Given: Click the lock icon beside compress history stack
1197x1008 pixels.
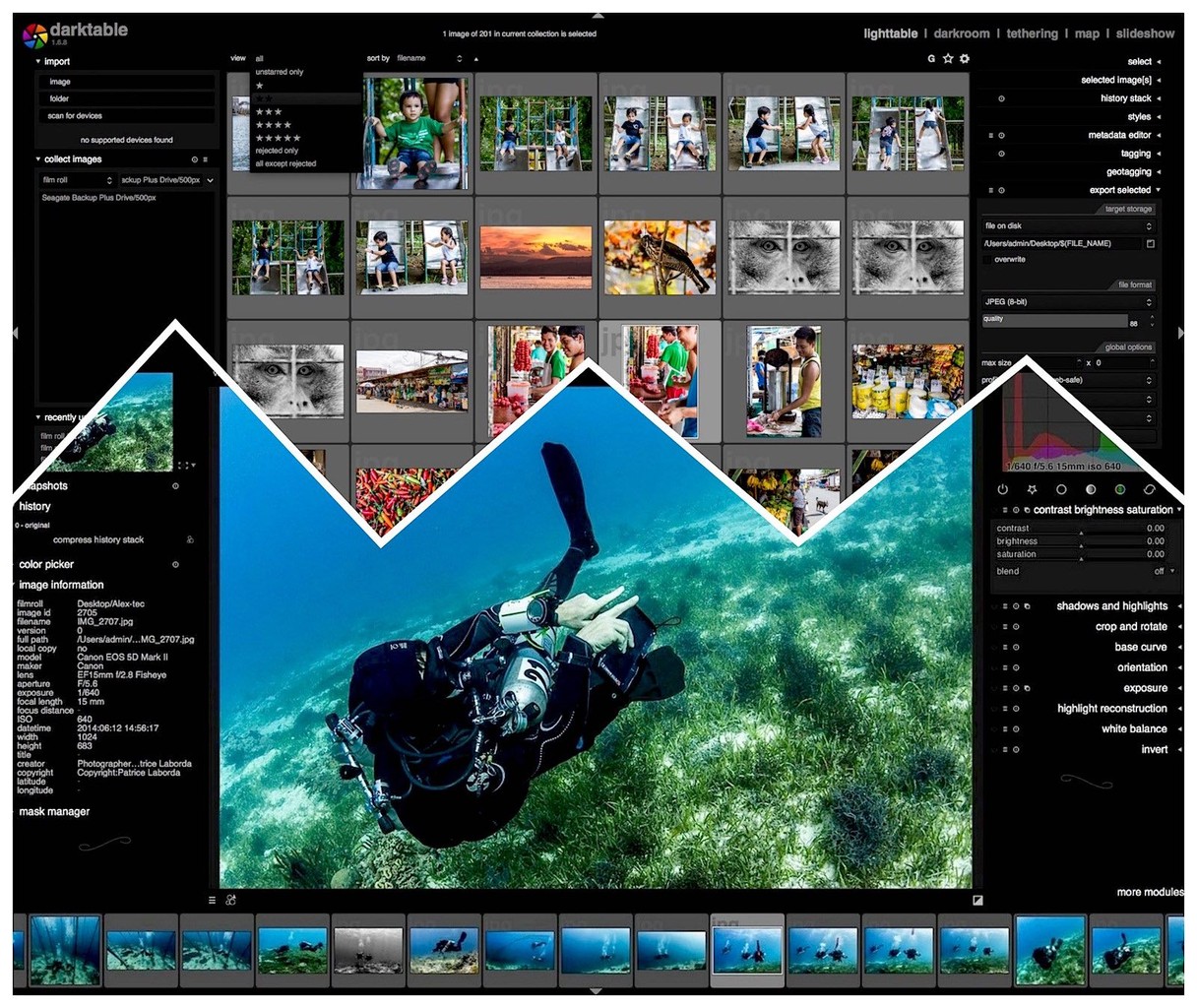Looking at the screenshot, I should [x=190, y=539].
